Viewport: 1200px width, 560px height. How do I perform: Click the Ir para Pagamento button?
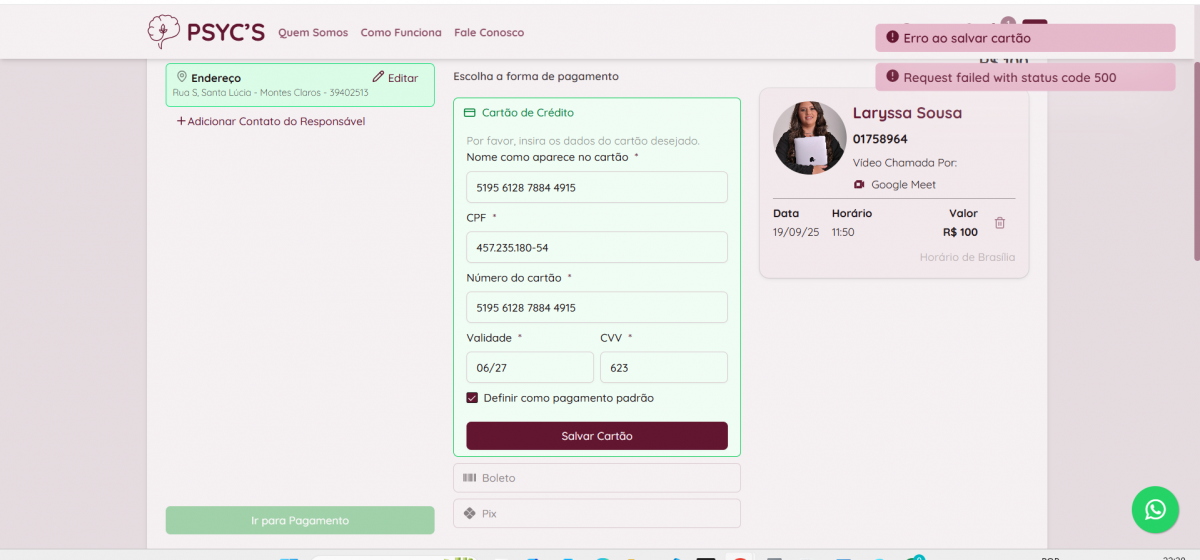tap(300, 520)
